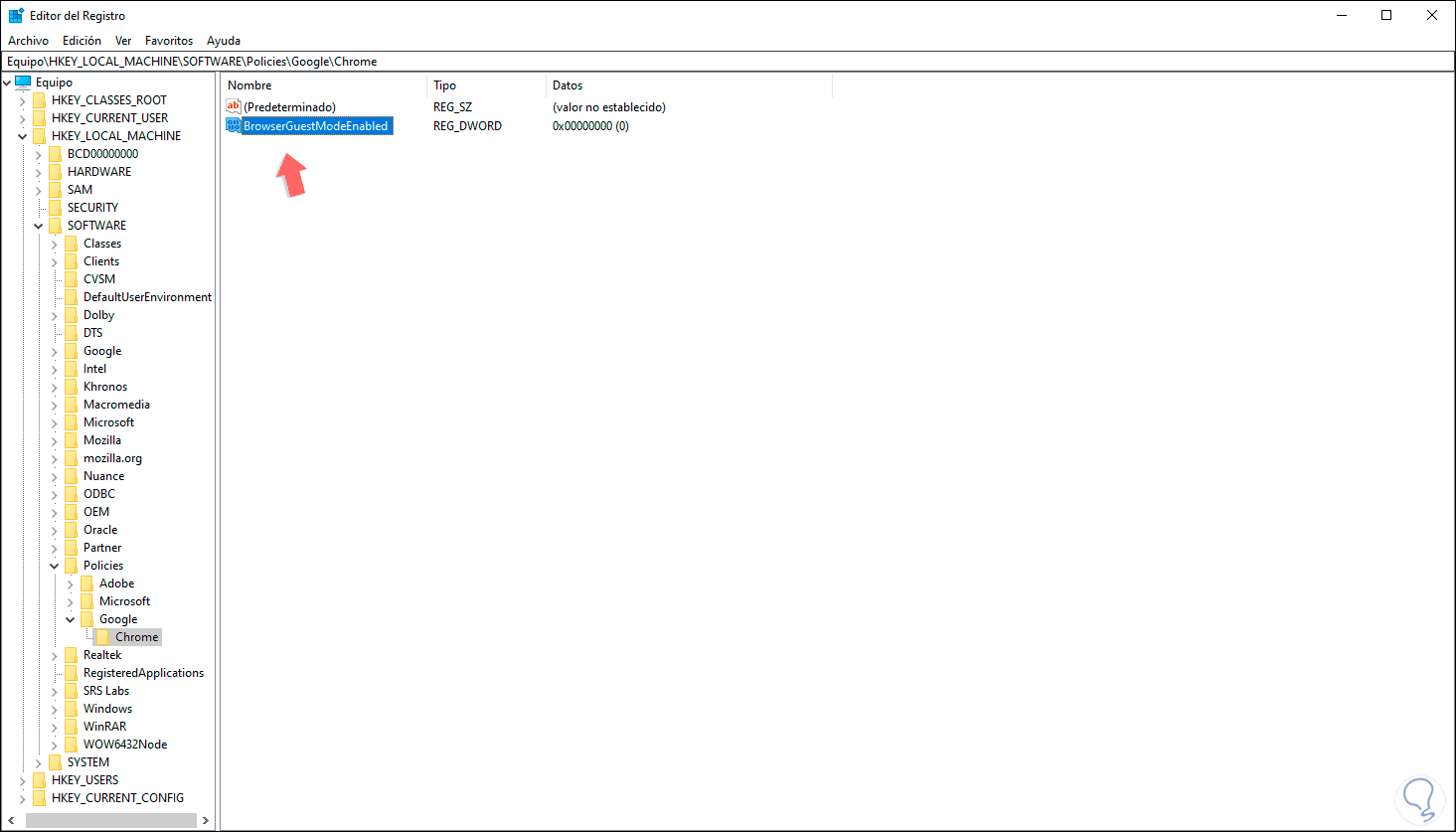Click the tree scrollbar right arrow

[206, 820]
